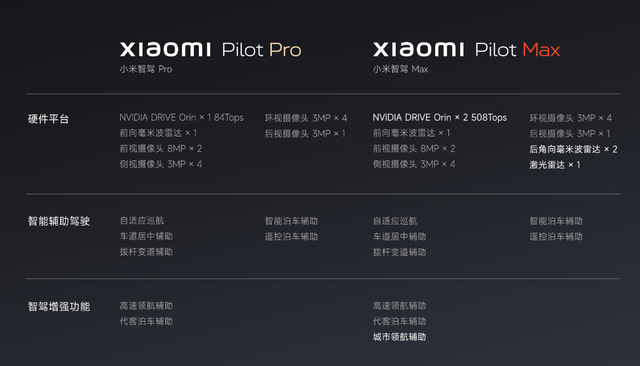Select the 小米智驾 Pro subtitle
The width and height of the screenshot is (640, 366).
click(x=146, y=69)
